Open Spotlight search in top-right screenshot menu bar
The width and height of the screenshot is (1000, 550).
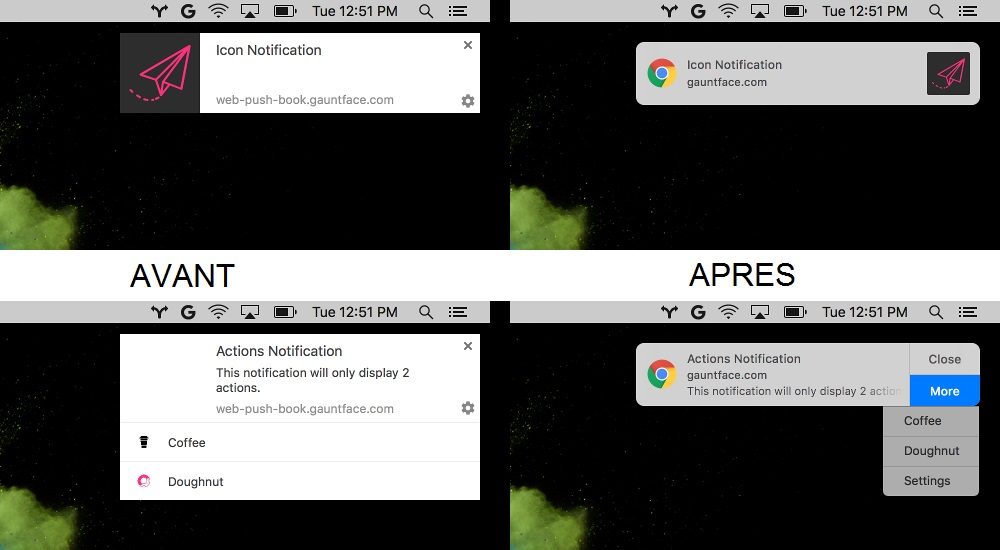click(x=936, y=11)
